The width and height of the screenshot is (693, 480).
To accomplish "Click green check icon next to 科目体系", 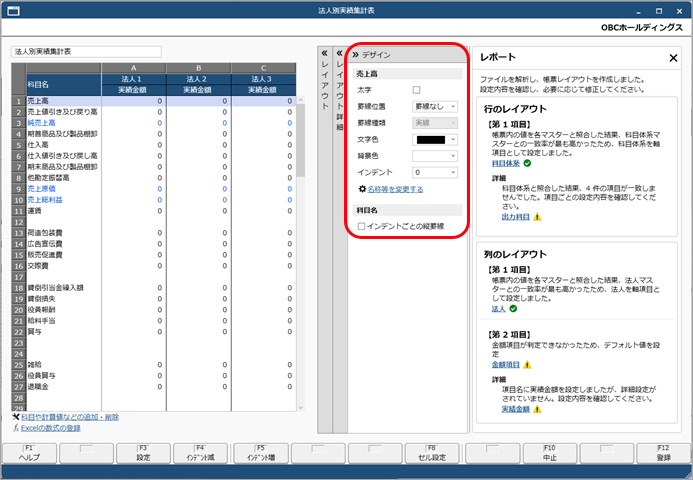I will point(527,164).
